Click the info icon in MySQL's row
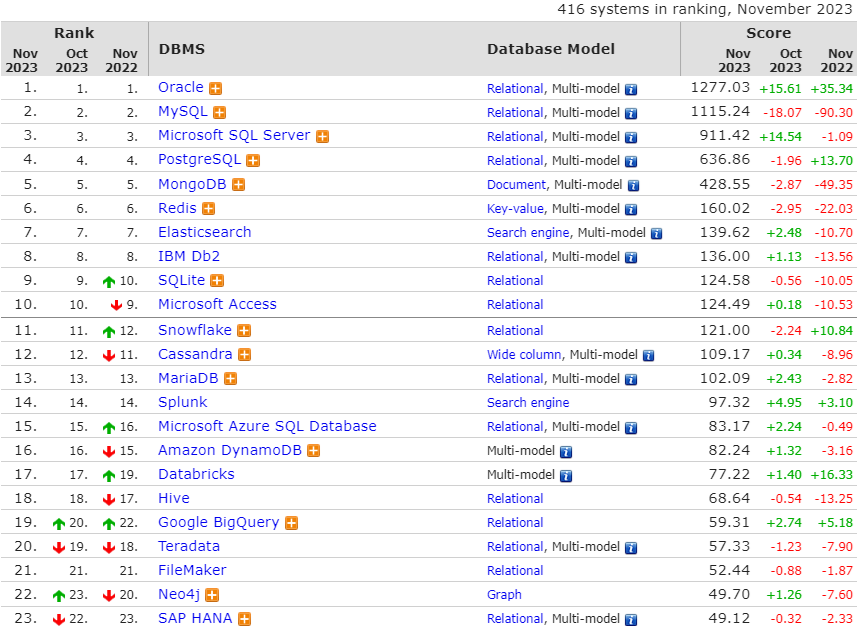 tap(631, 114)
